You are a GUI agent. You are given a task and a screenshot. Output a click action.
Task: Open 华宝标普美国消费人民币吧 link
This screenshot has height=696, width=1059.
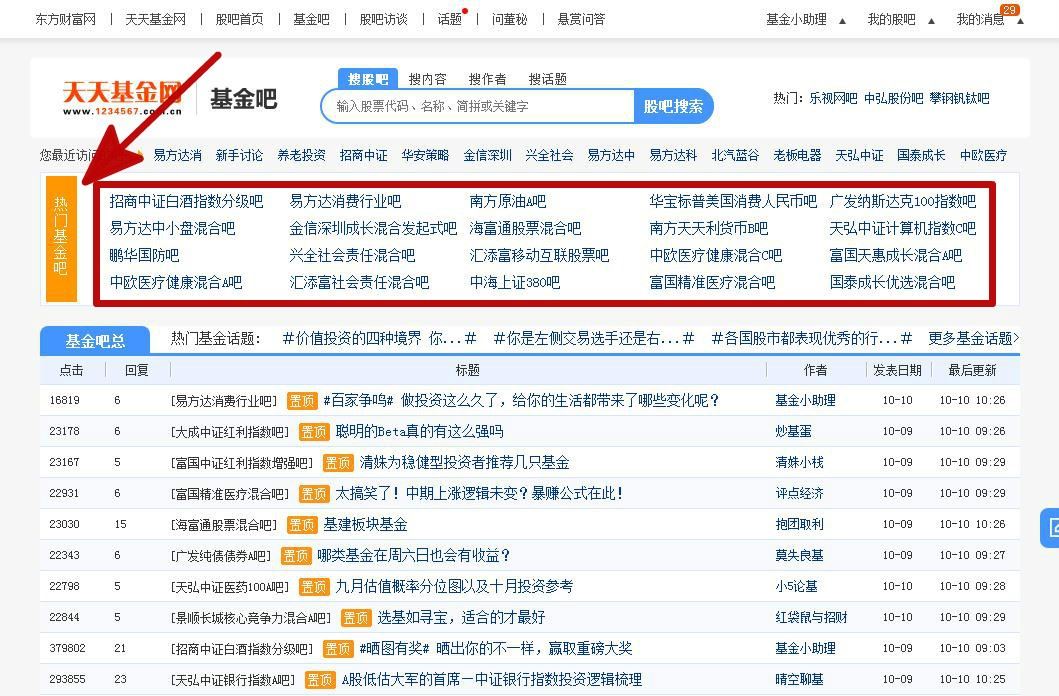[733, 201]
